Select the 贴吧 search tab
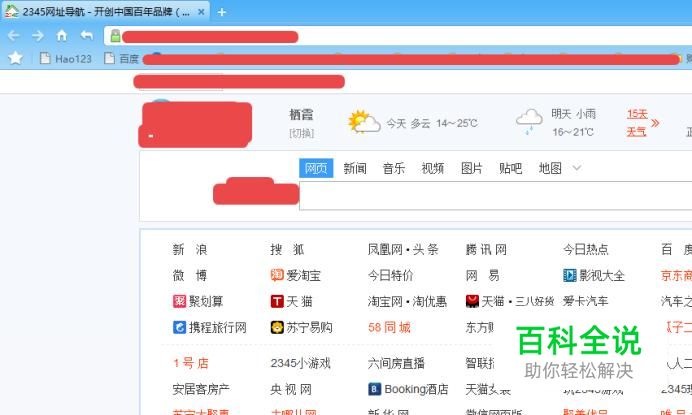Screen dimensions: 692x415 click(511, 168)
